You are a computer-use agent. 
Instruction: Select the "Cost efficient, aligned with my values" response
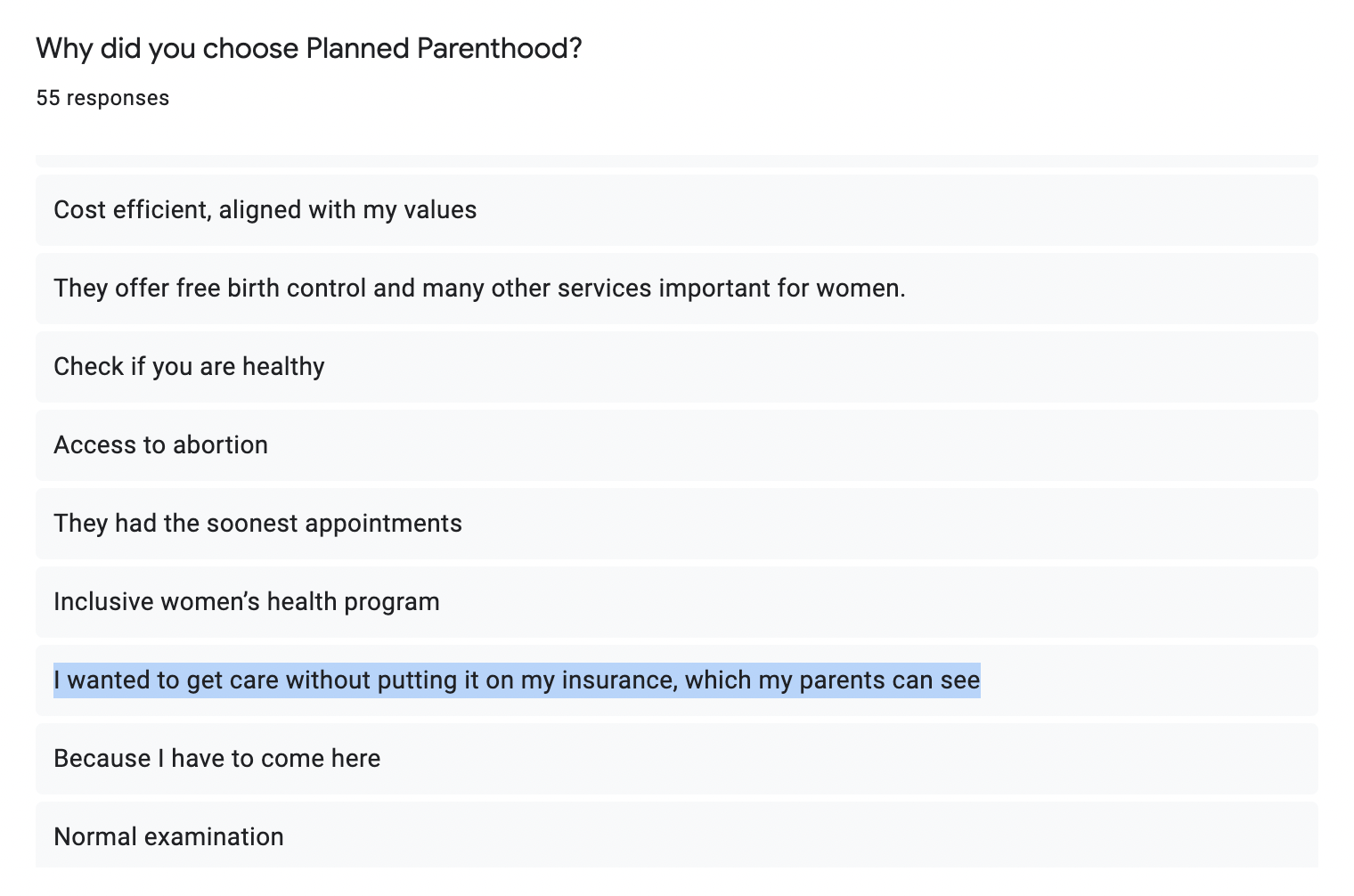coord(265,210)
